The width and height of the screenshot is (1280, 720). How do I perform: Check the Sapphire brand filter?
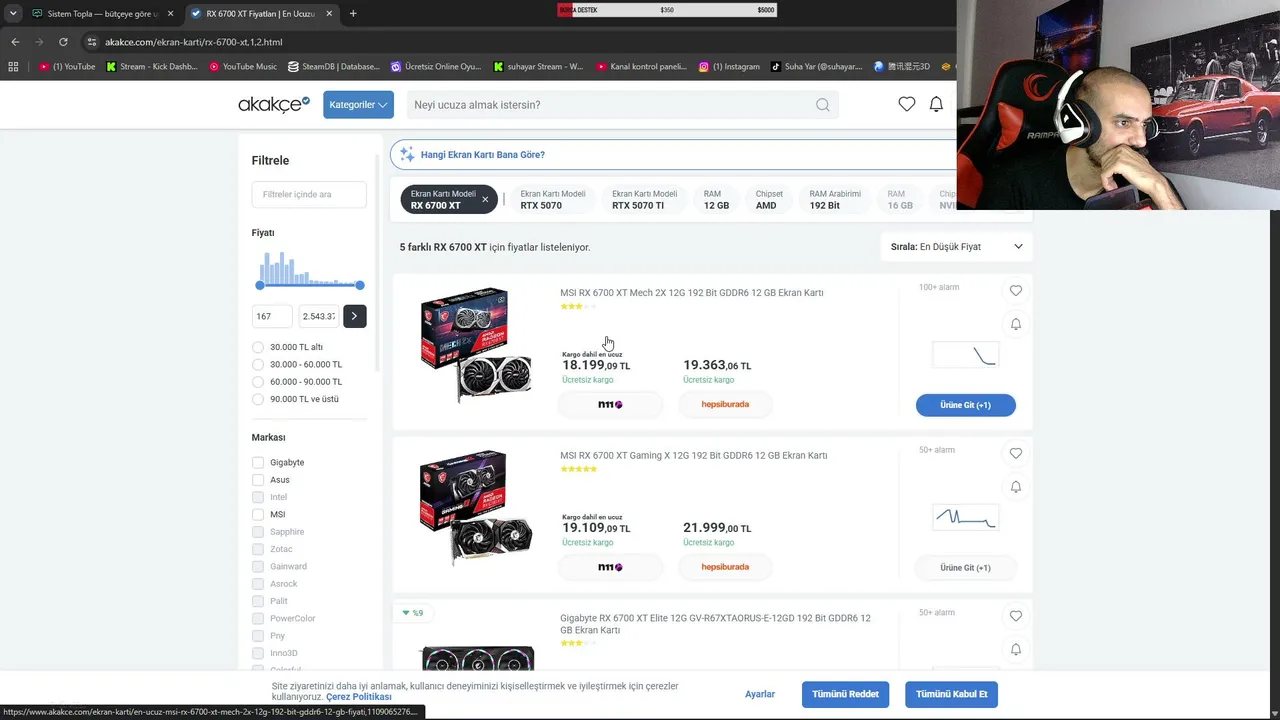(x=258, y=532)
